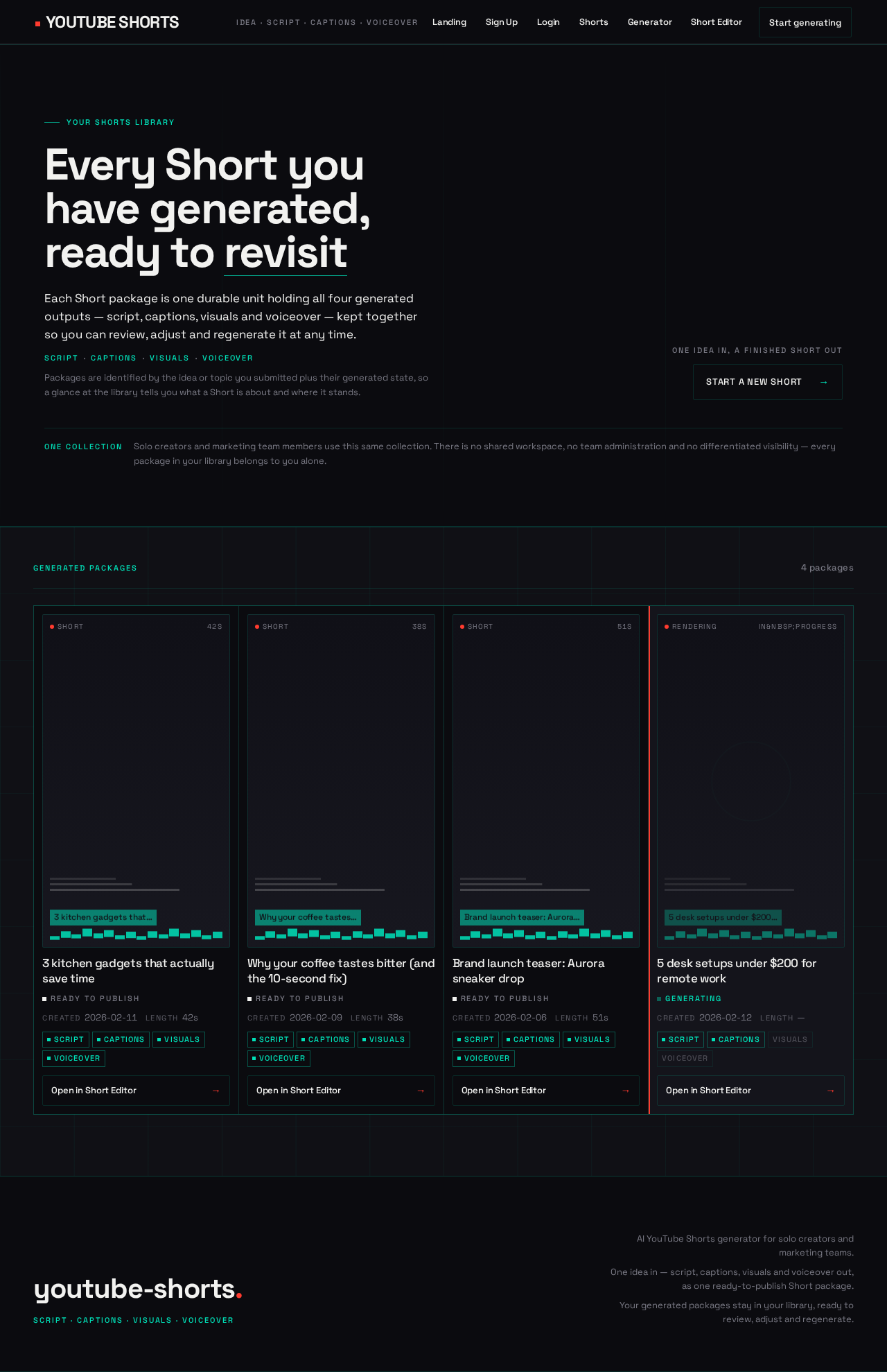The width and height of the screenshot is (887, 1372).
Task: Open the kitchen gadgets Short thumbnail
Action: (136, 781)
